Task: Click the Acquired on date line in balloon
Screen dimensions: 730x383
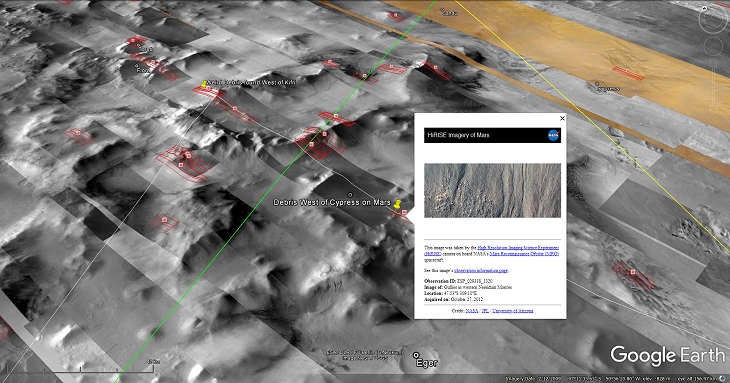Action: tap(454, 300)
